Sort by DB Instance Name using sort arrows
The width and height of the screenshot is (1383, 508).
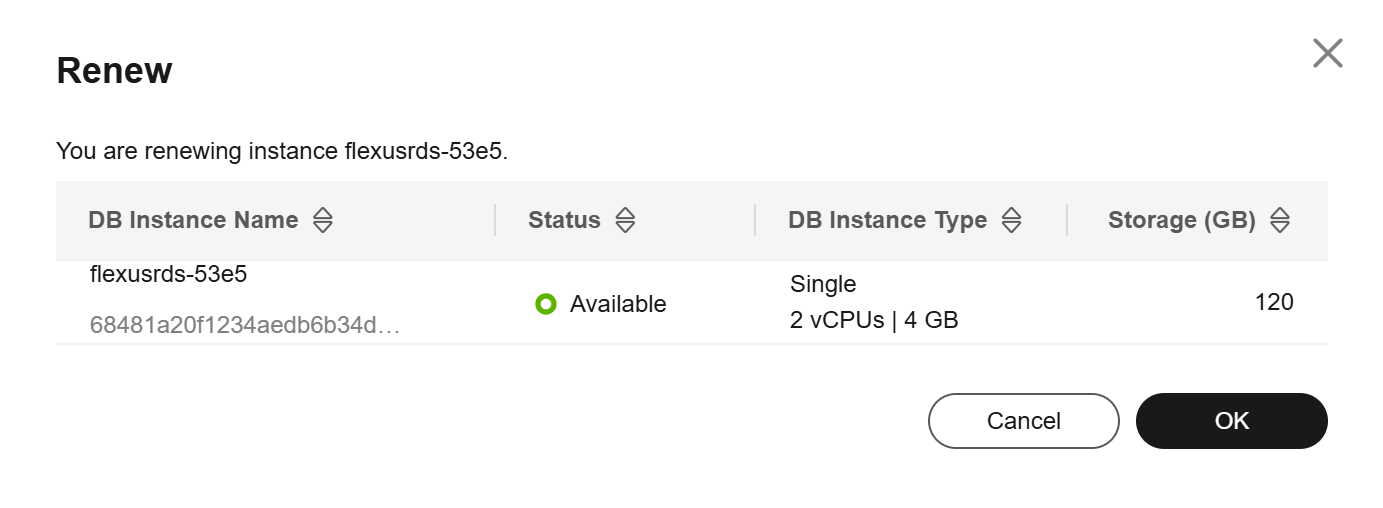point(322,221)
